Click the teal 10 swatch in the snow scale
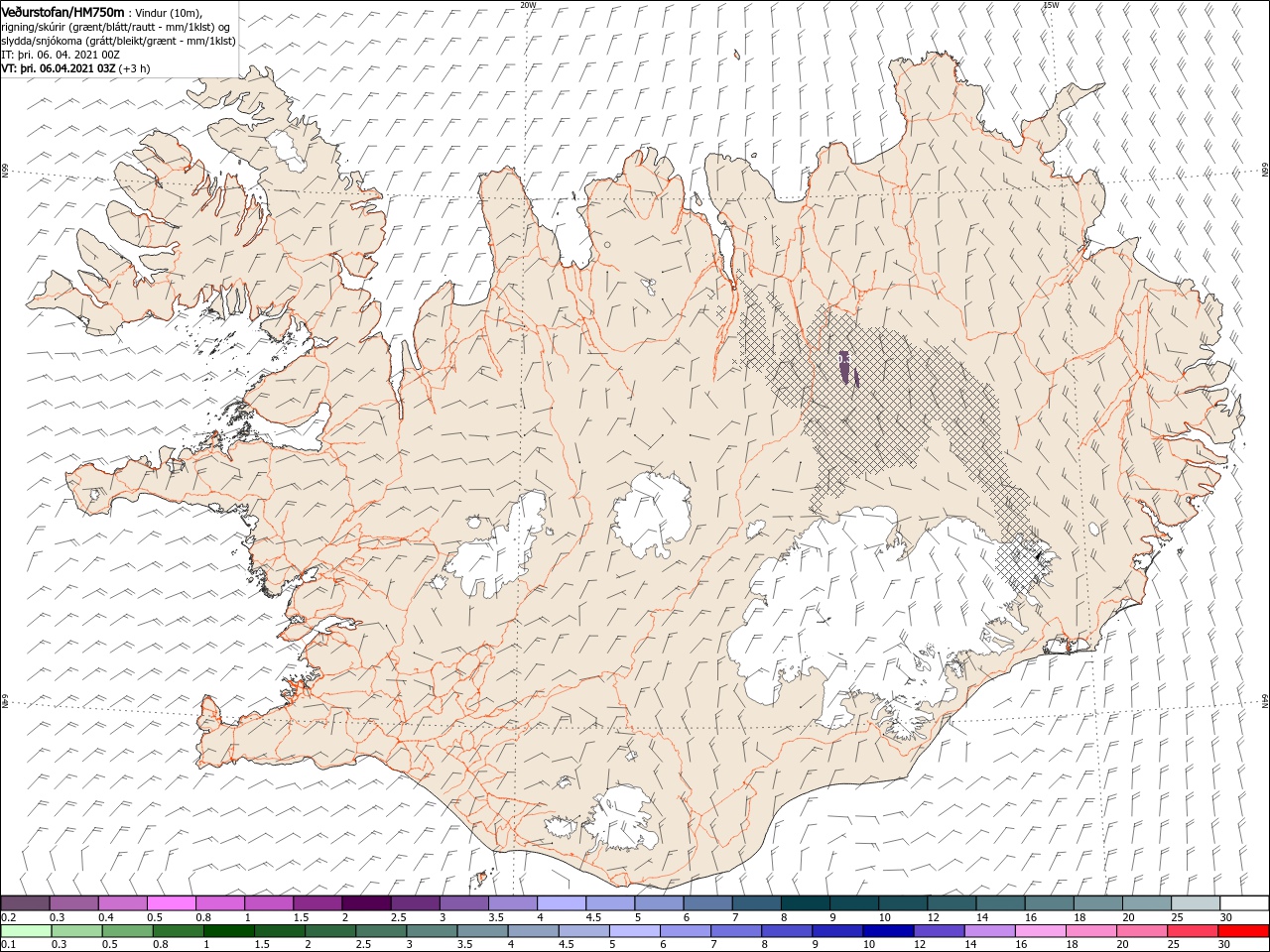 point(903,902)
